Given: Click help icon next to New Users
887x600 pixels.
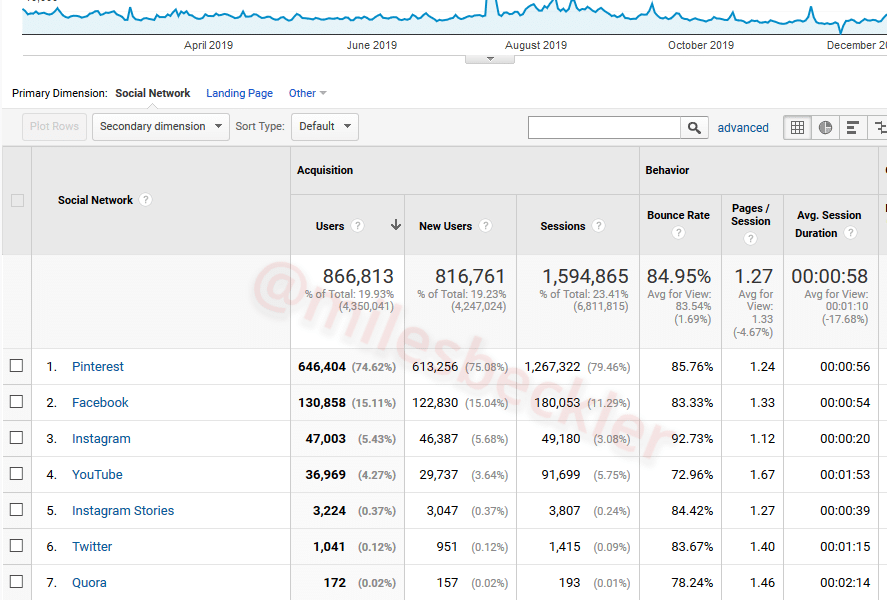Looking at the screenshot, I should click(x=485, y=226).
